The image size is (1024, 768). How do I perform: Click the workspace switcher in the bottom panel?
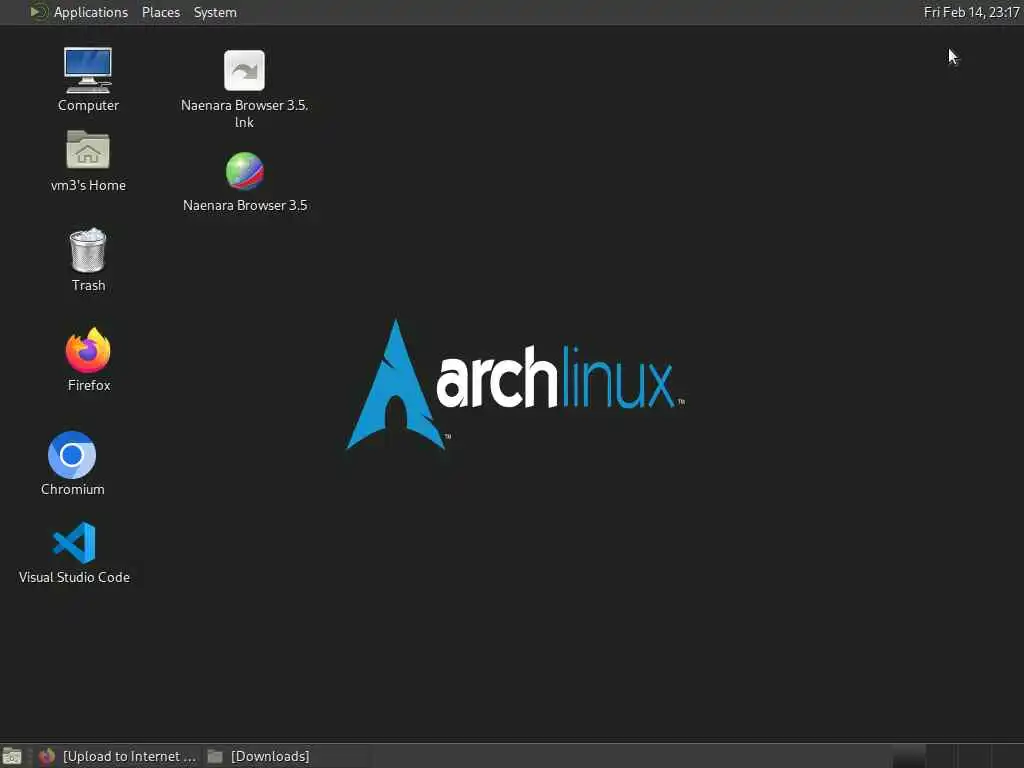(957, 756)
